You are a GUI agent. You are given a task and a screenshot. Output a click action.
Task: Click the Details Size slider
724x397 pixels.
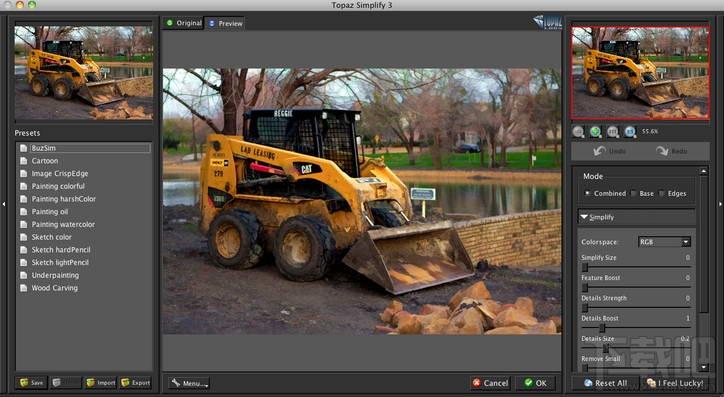point(636,349)
